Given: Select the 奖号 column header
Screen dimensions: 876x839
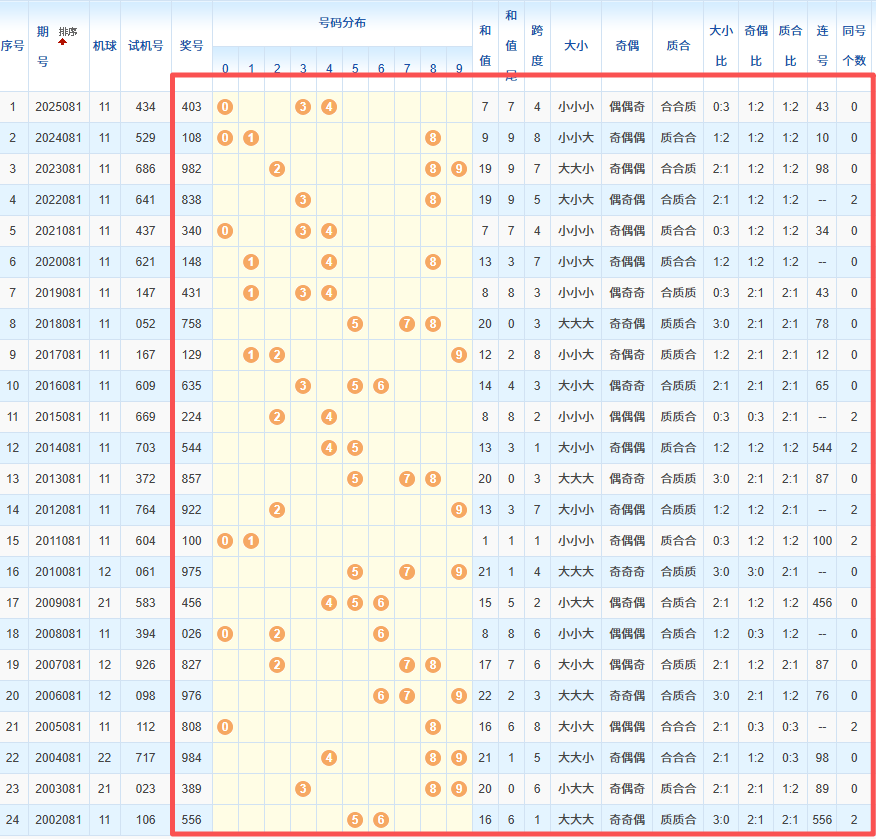Looking at the screenshot, I should pos(191,45).
